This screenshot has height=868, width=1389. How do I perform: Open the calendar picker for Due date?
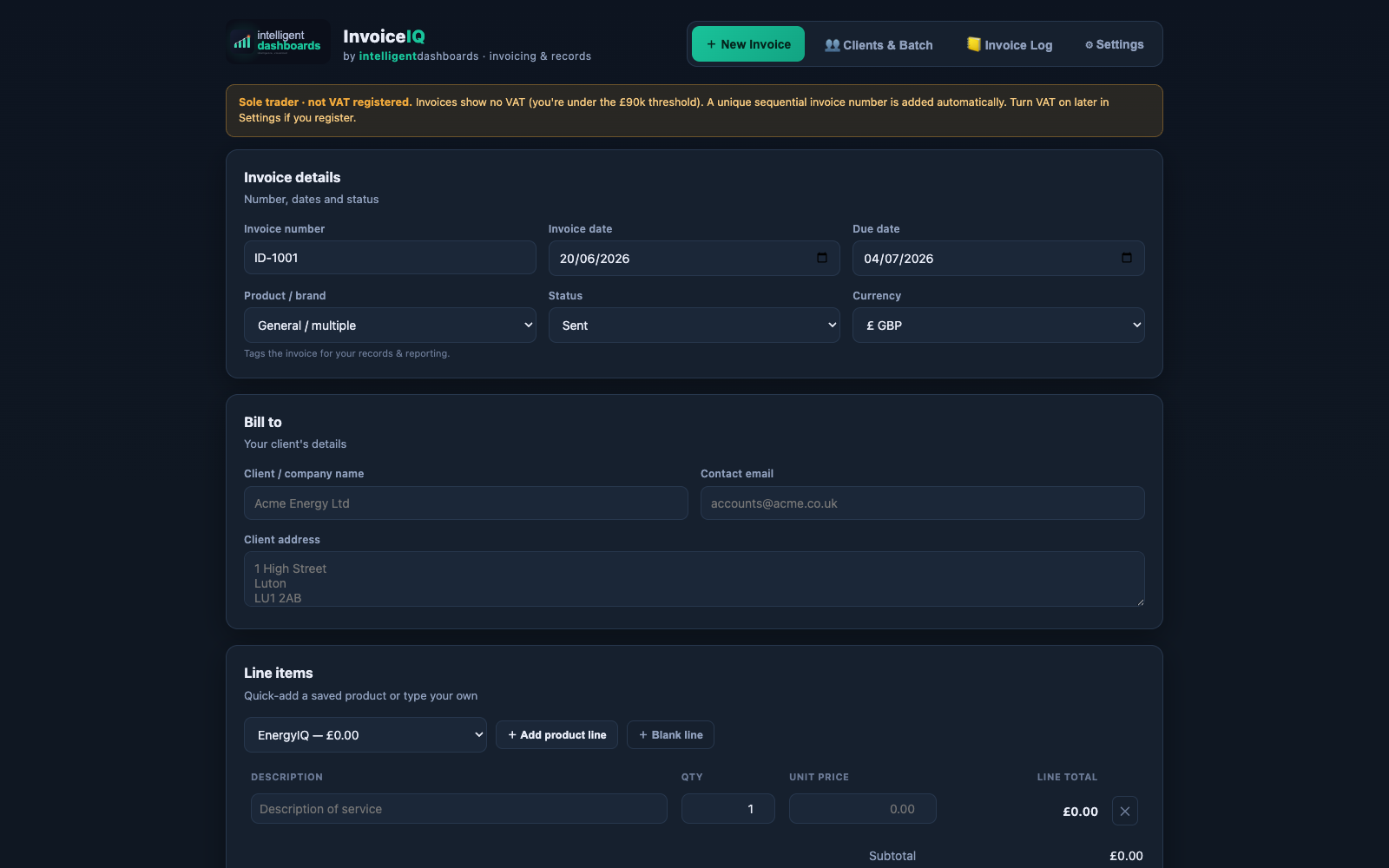click(1126, 258)
